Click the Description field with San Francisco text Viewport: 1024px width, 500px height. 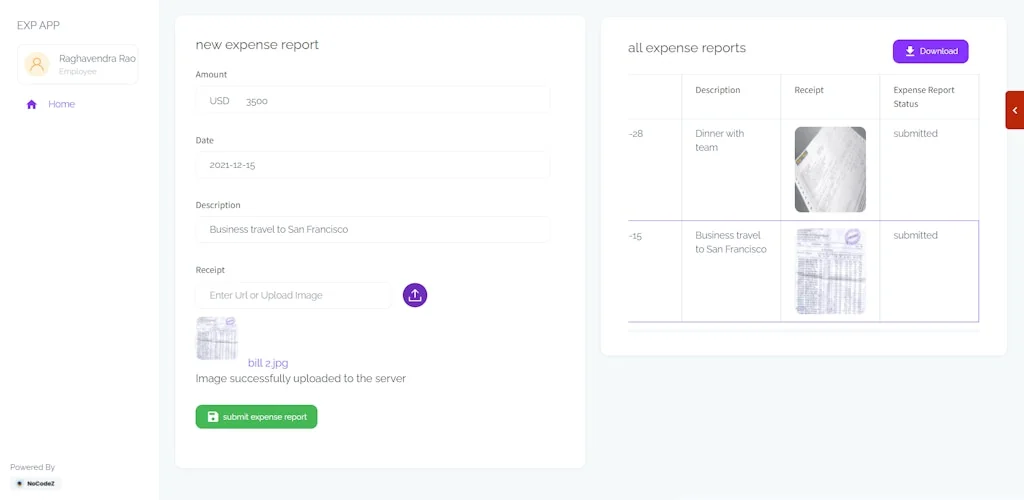372,230
